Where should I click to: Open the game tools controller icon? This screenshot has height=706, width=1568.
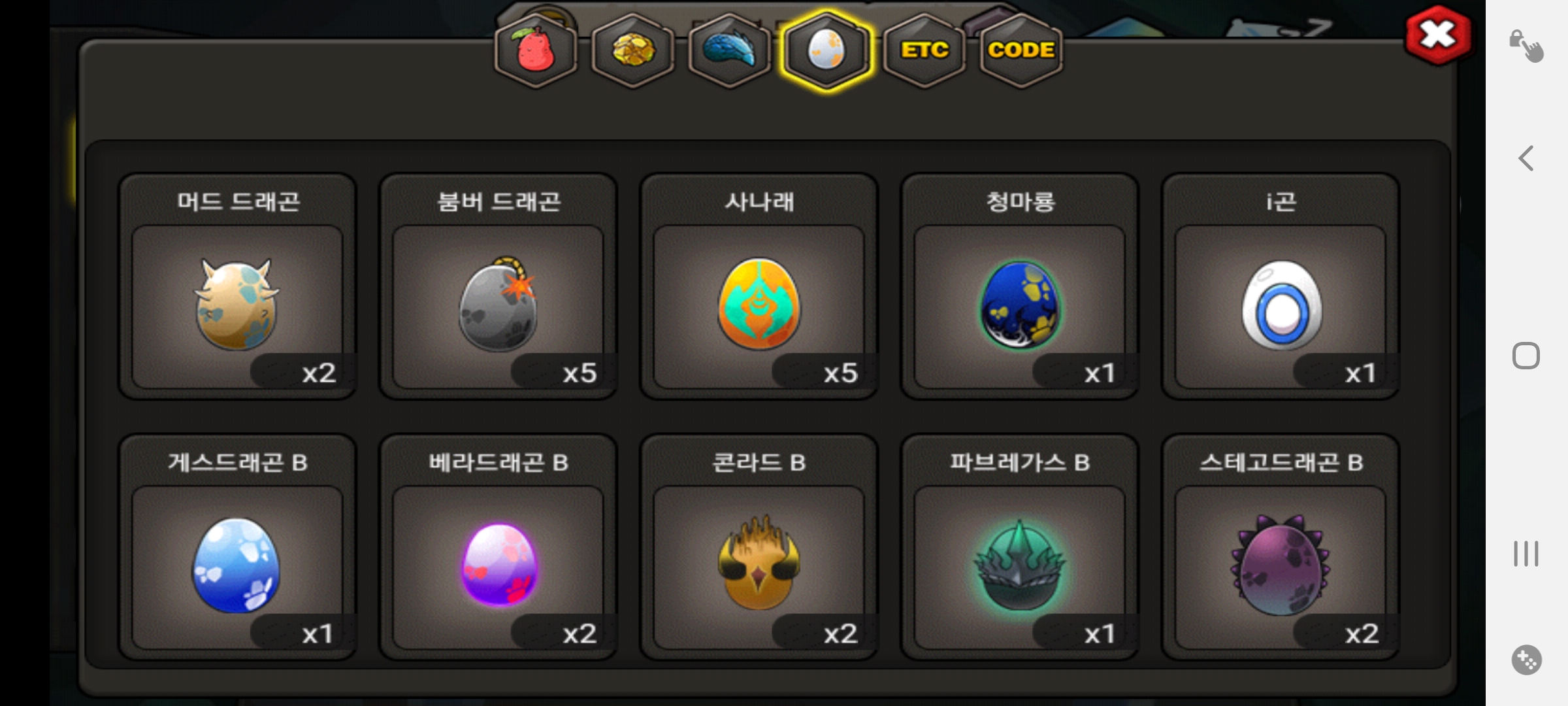[x=1526, y=660]
